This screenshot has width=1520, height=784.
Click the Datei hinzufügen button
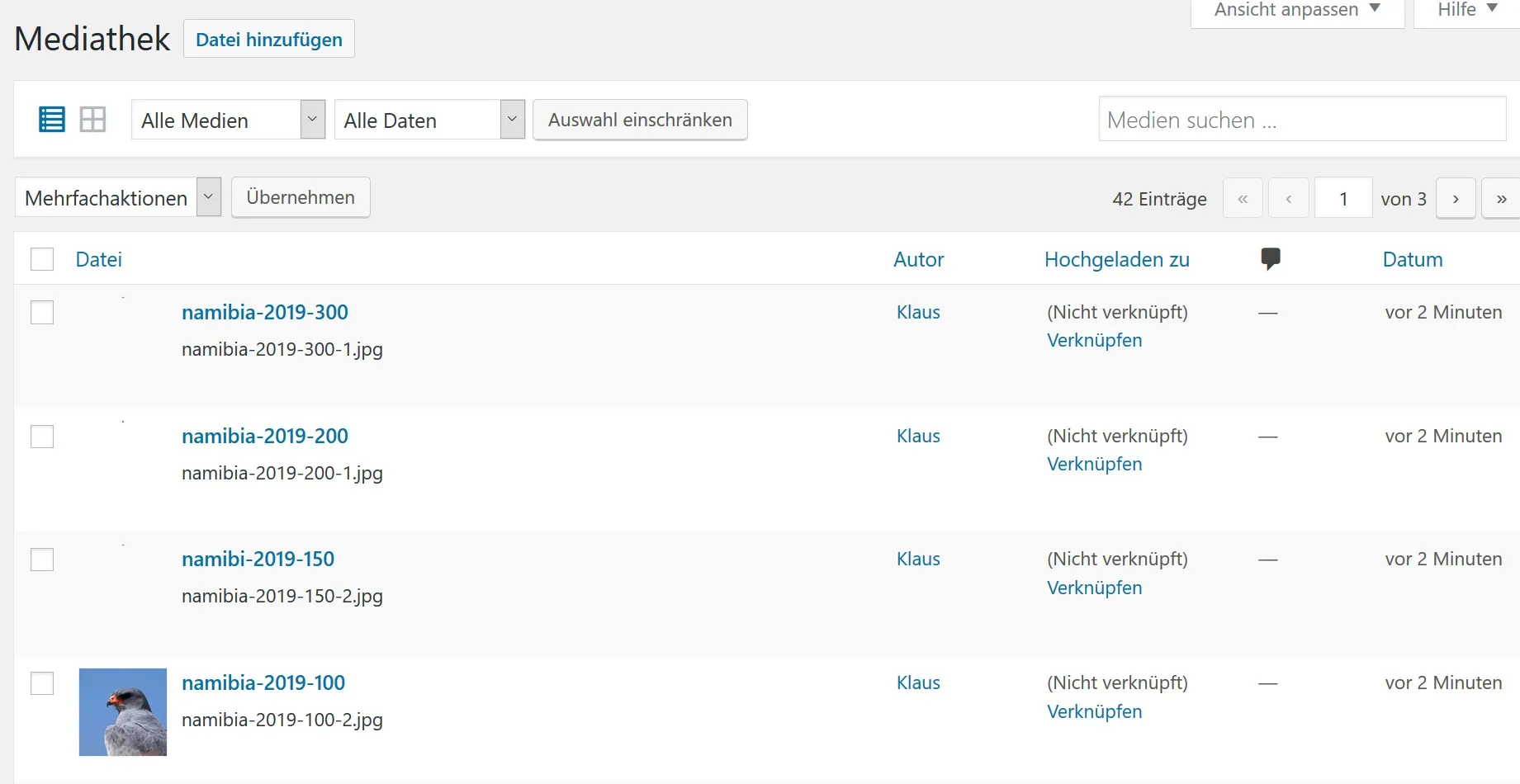(x=269, y=39)
